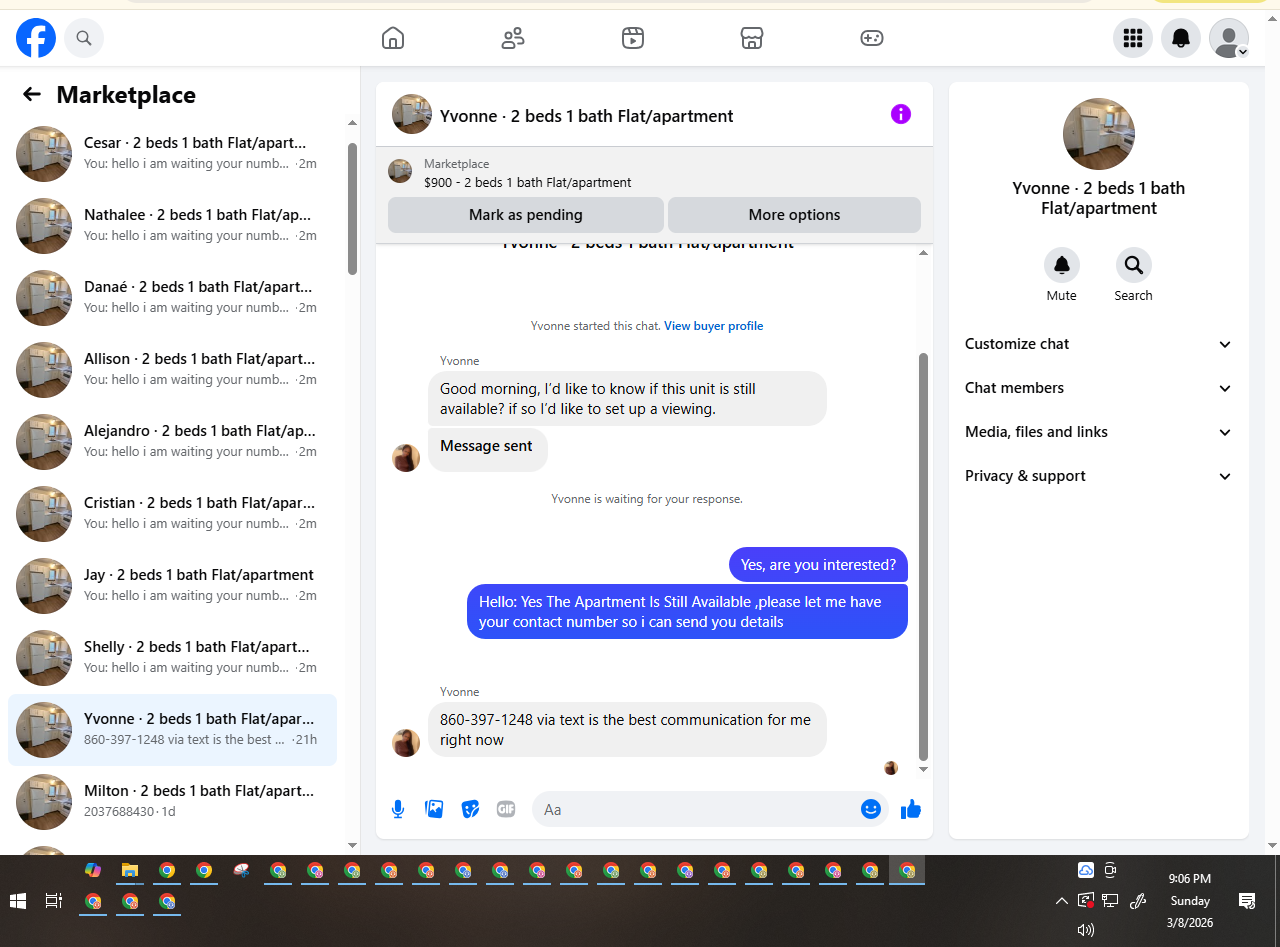1280x947 pixels.
Task: Open the Facebook home logo
Action: pyautogui.click(x=36, y=38)
